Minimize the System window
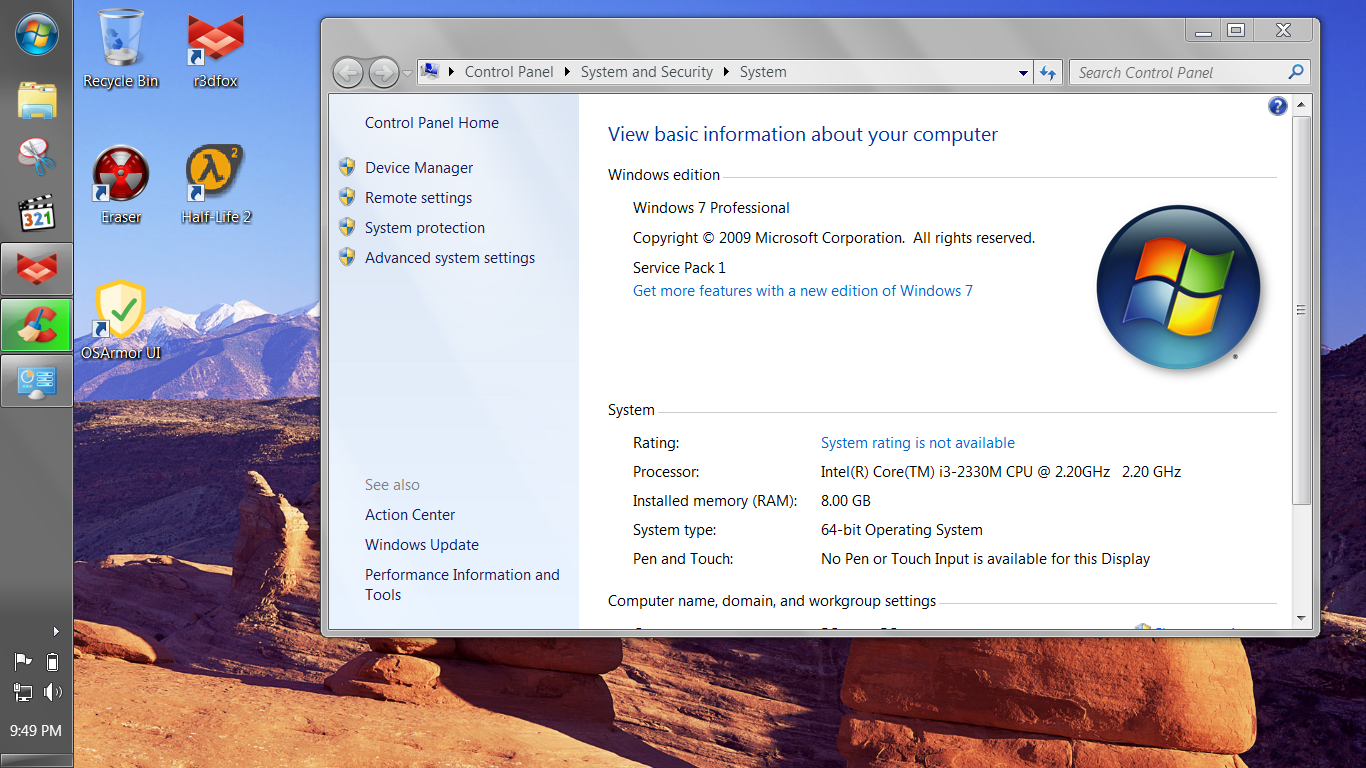 [x=1203, y=31]
